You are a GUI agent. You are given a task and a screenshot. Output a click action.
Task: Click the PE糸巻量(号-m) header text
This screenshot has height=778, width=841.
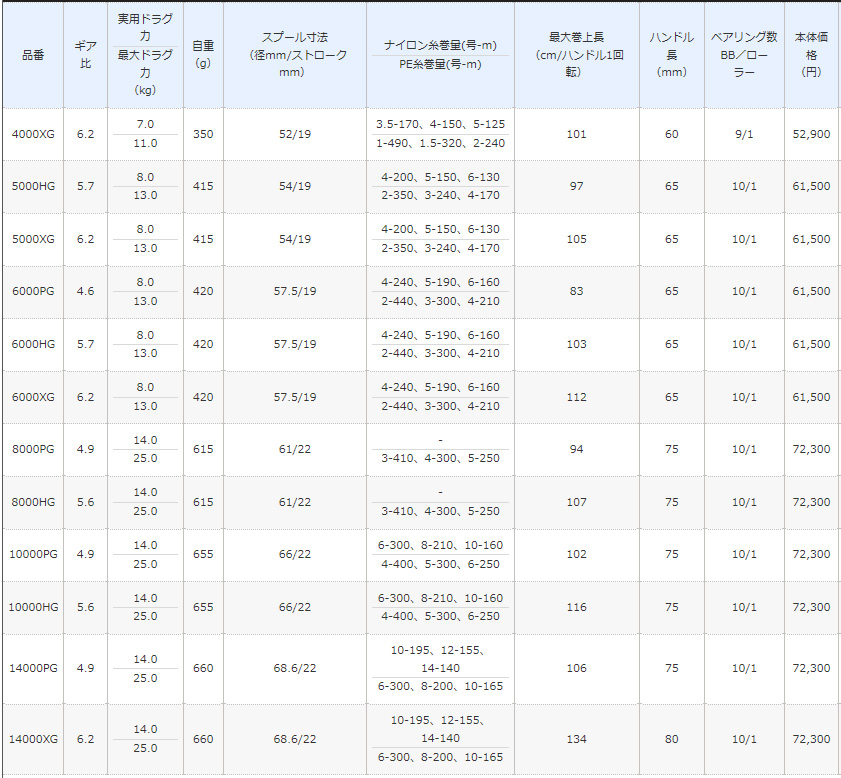pos(440,64)
